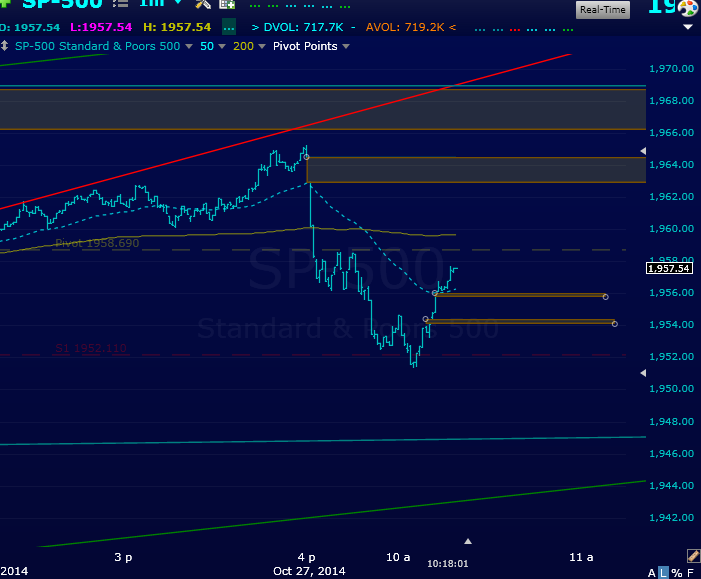
Task: Toggle F scale option
Action: pyautogui.click(x=690, y=573)
